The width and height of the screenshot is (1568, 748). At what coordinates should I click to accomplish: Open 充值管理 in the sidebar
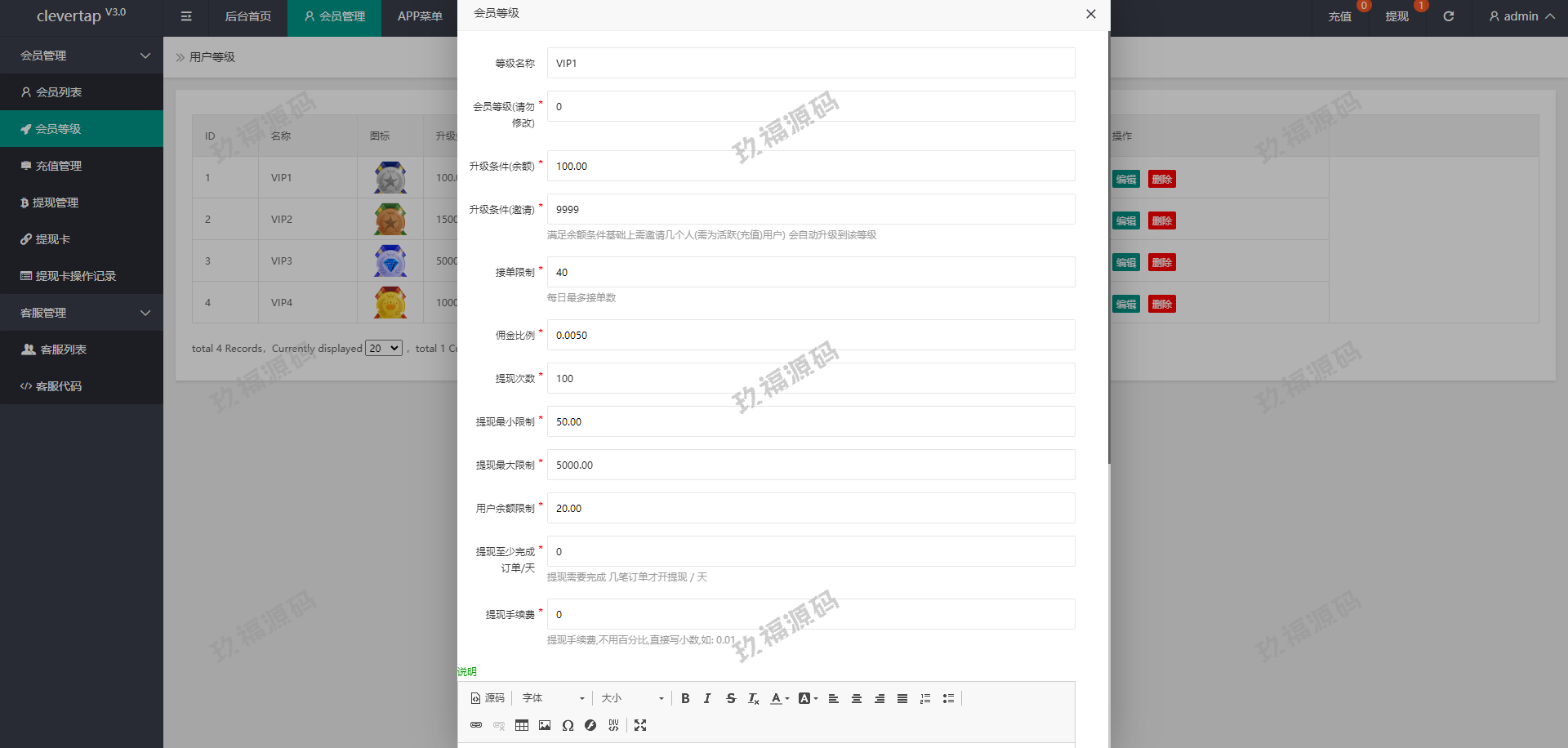tap(58, 166)
